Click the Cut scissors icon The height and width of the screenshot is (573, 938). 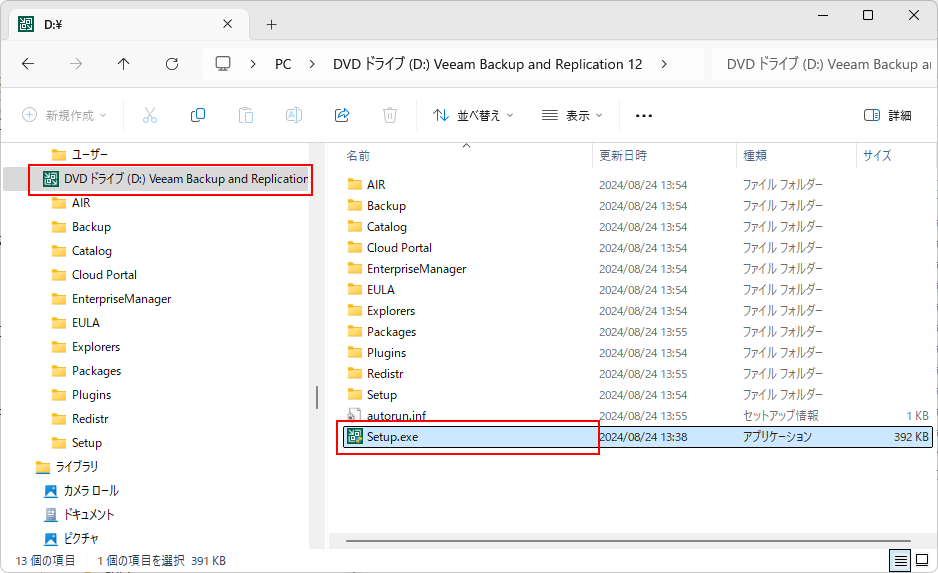[x=150, y=115]
